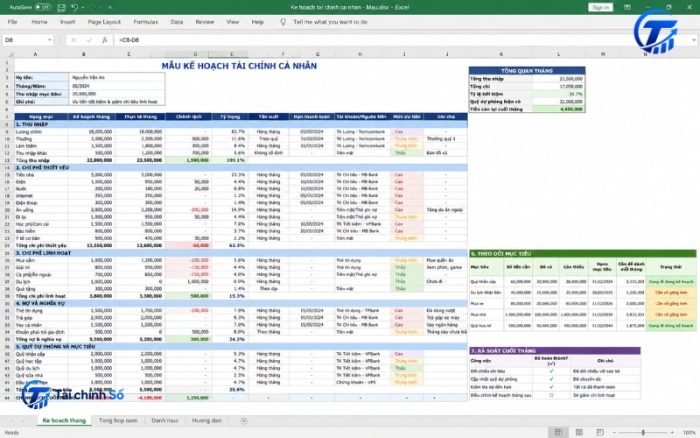Click the TỔNG QUAN THÁNG header cell

[x=527, y=71]
